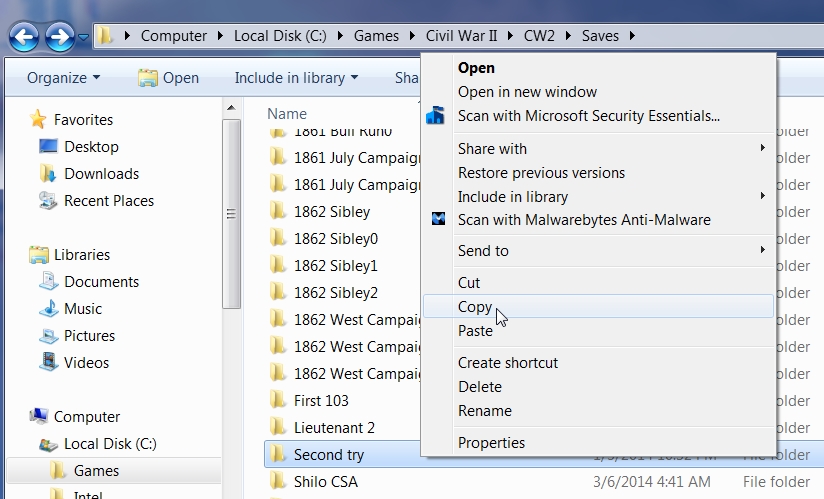Image resolution: width=824 pixels, height=499 pixels.
Task: Click the Forward navigation arrow button
Action: tap(60, 38)
